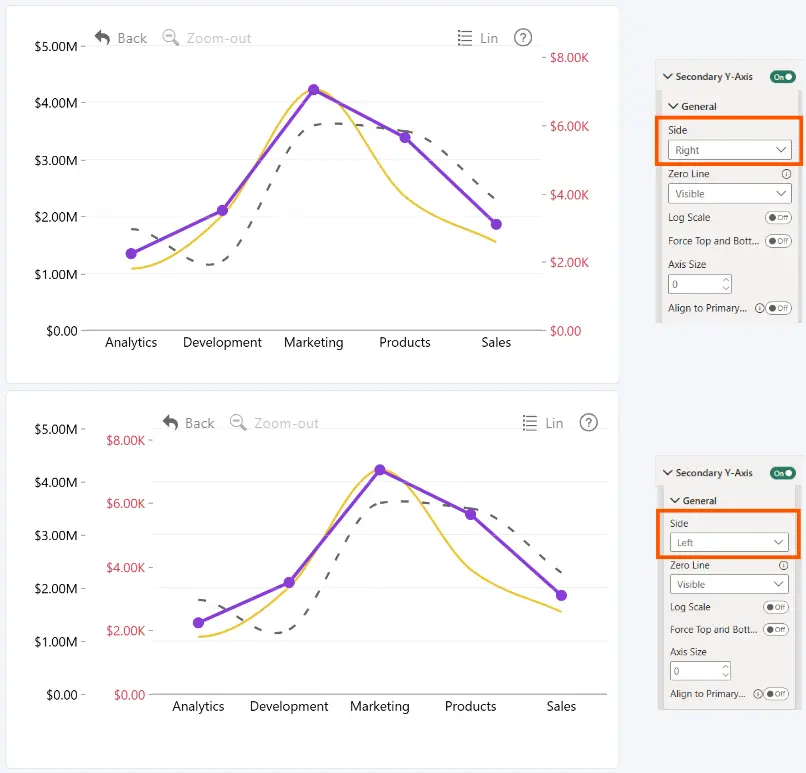Click the Development data point in the lower chart
806x773 pixels.
289,582
